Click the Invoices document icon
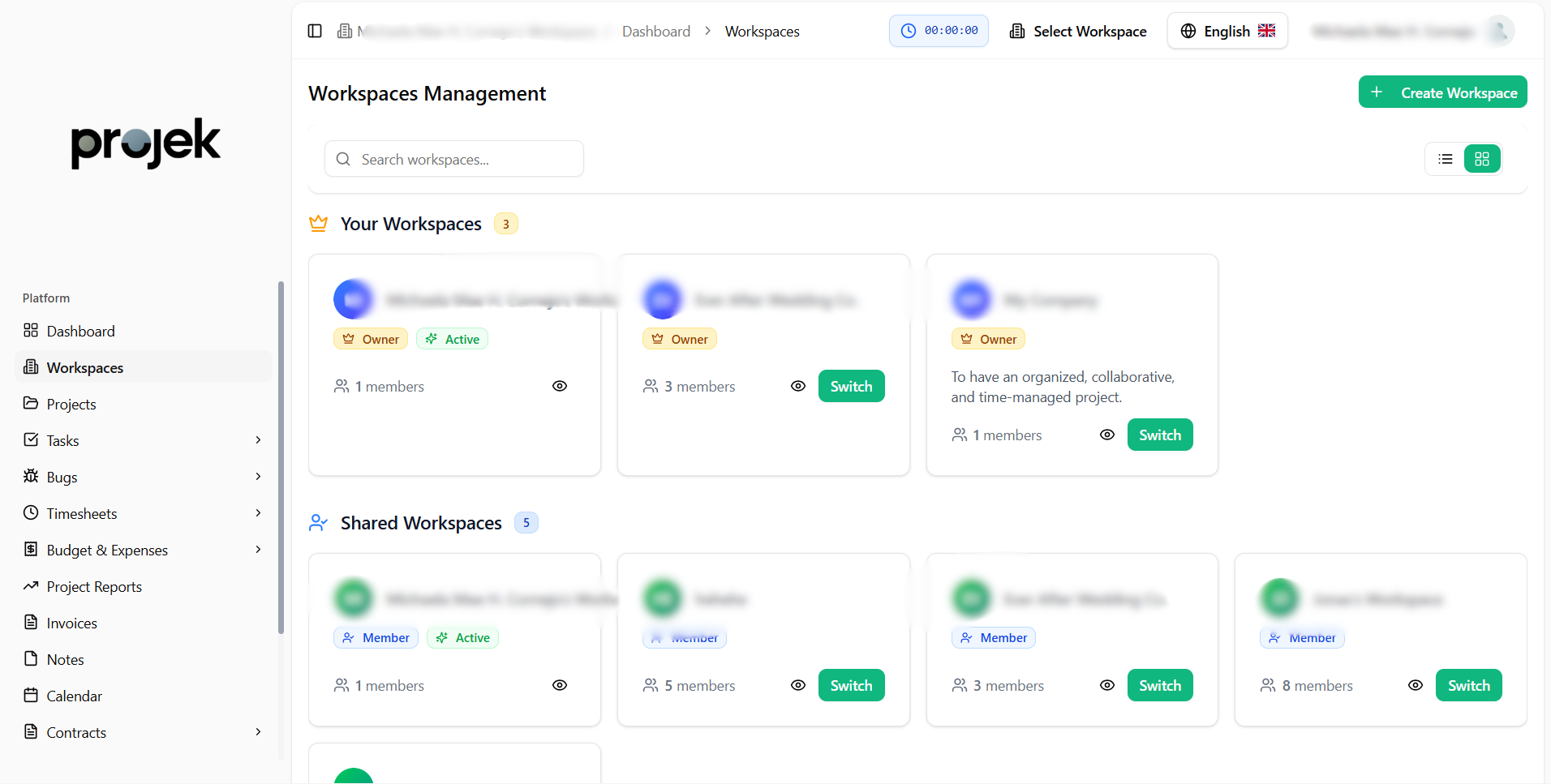This screenshot has width=1551, height=784. click(x=31, y=623)
